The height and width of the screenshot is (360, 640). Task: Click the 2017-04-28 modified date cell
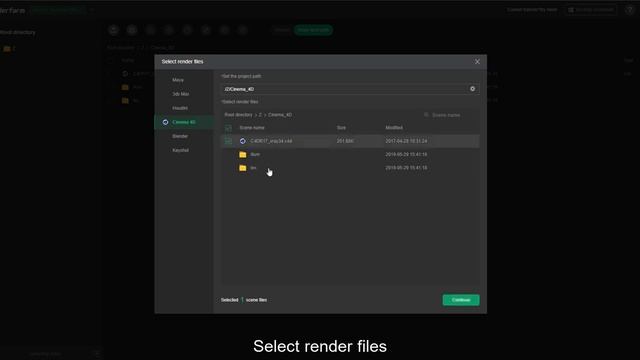click(406, 141)
